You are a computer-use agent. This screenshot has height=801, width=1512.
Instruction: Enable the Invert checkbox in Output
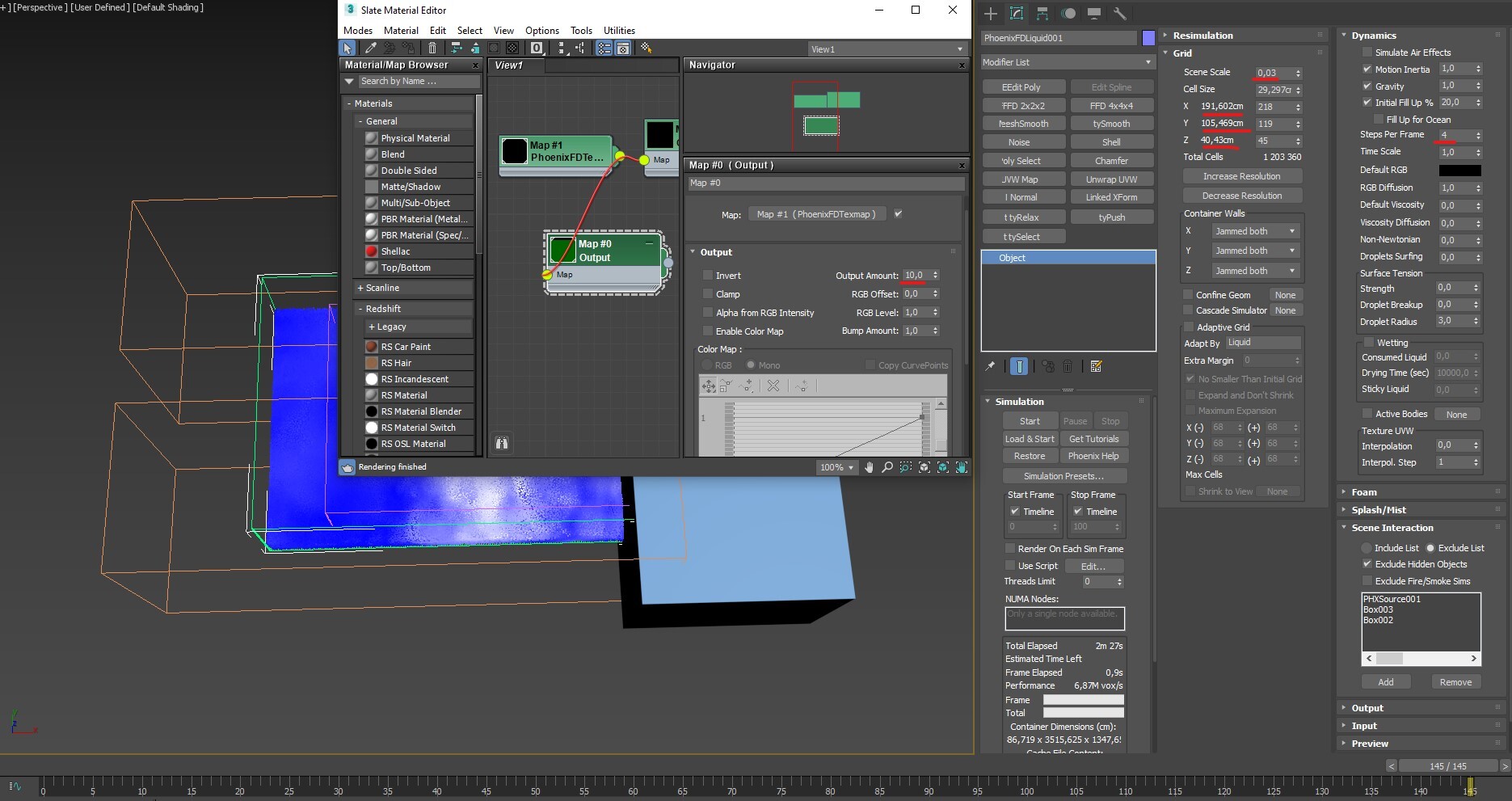pos(708,276)
